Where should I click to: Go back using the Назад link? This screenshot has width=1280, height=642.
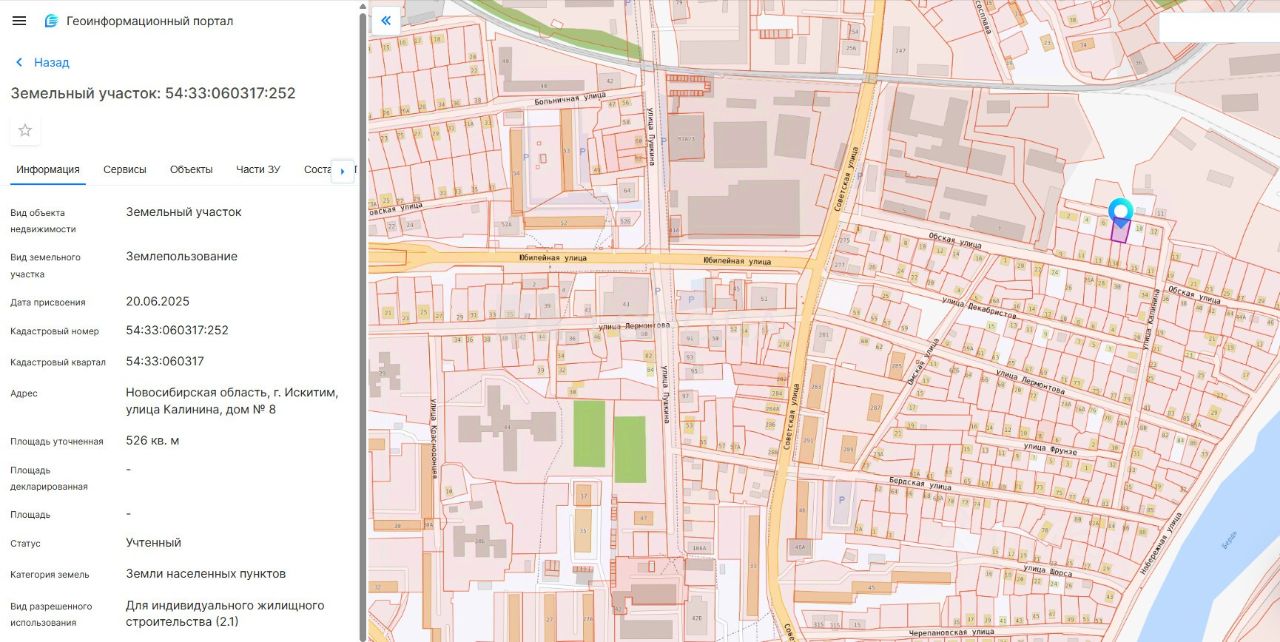[x=42, y=62]
